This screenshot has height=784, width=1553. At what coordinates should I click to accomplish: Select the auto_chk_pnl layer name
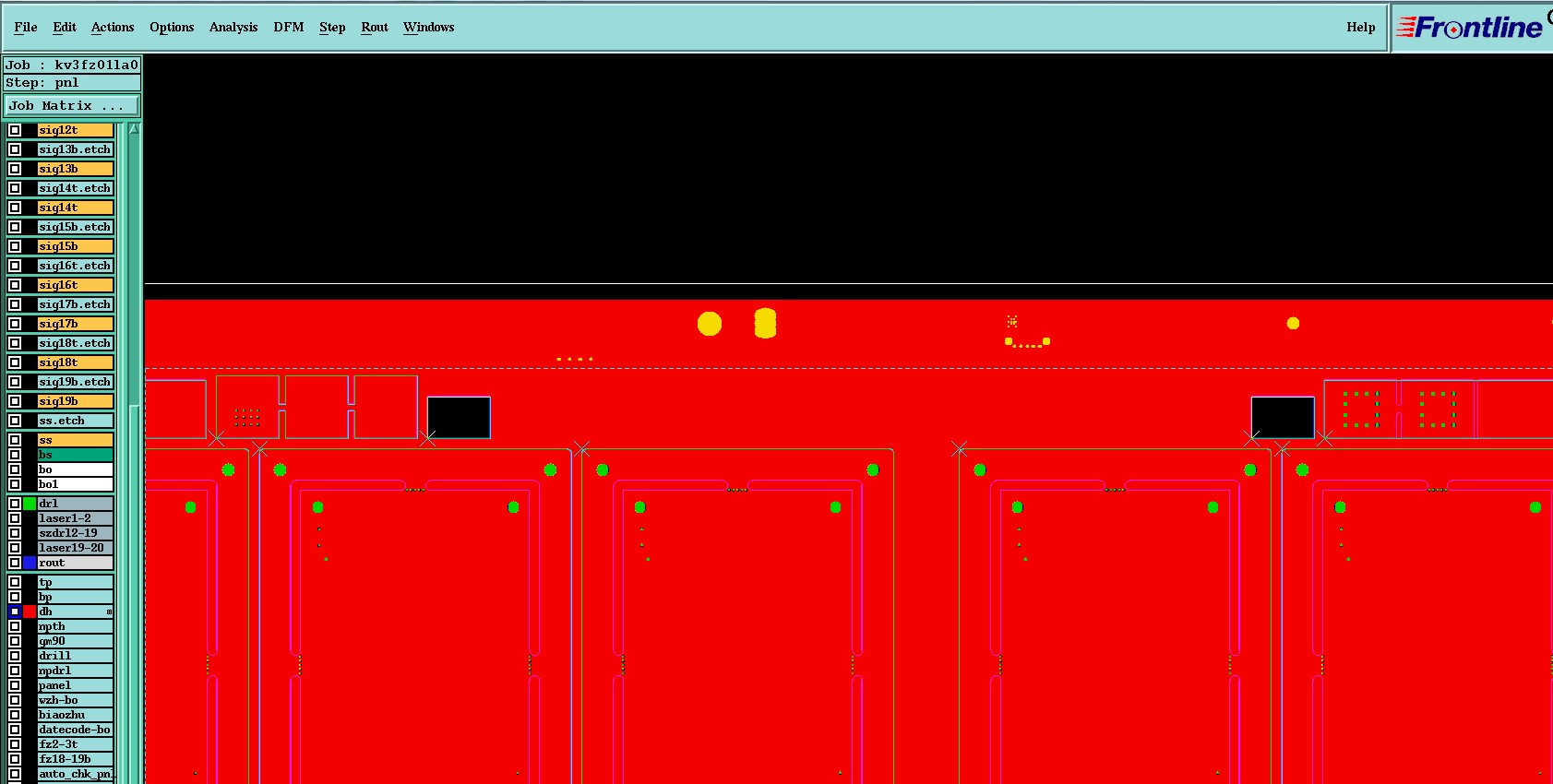tap(76, 774)
